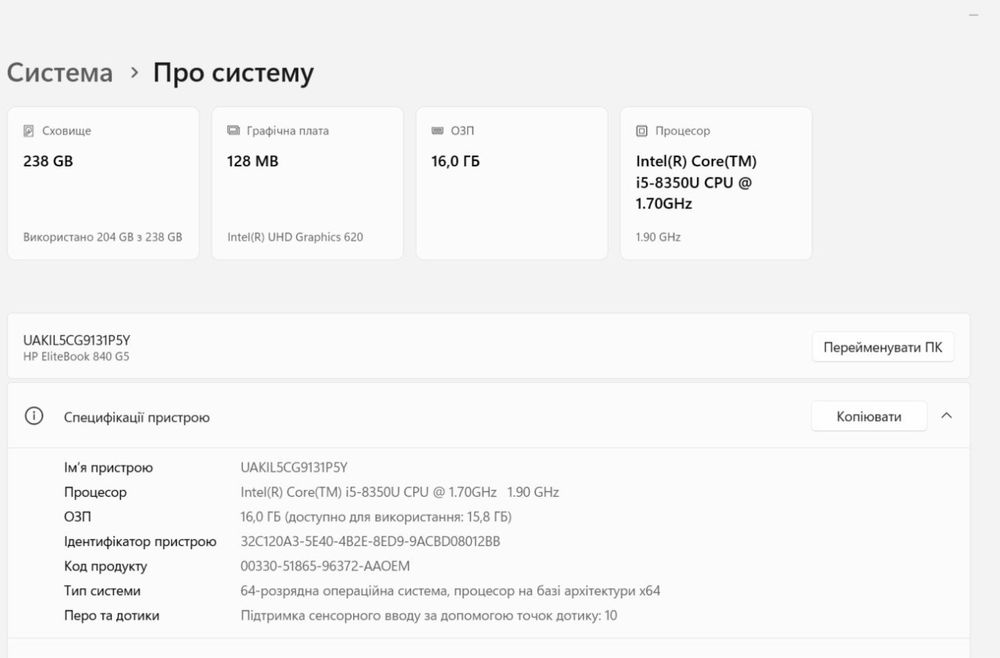Click the HP EliteBook 840 G5 model text

pos(76,356)
